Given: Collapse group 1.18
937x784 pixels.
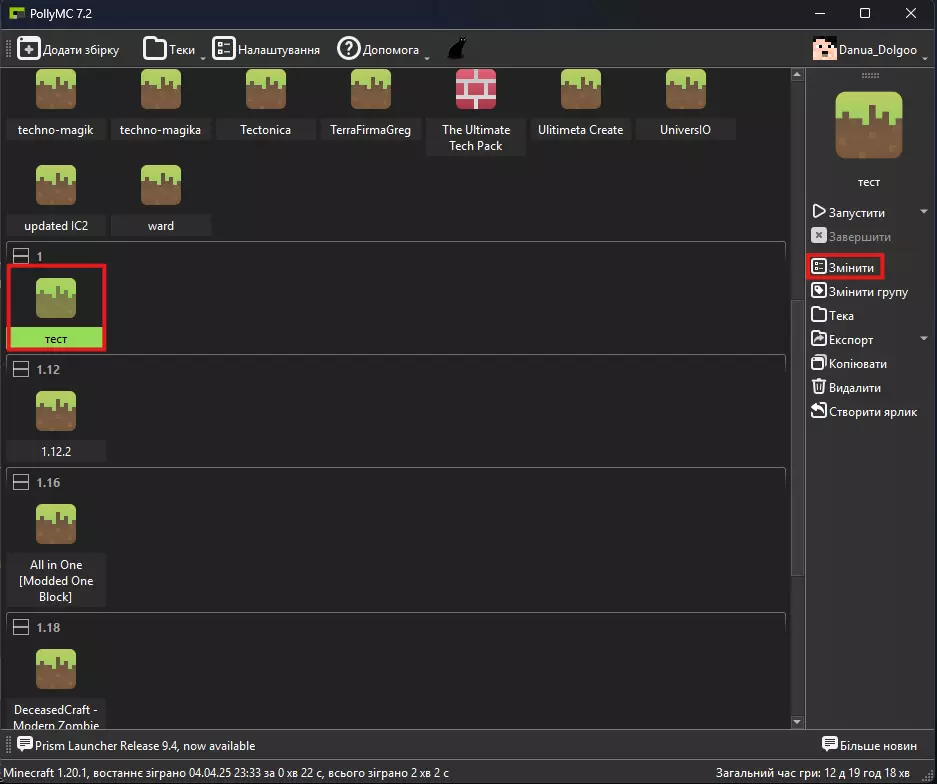Looking at the screenshot, I should pos(21,627).
